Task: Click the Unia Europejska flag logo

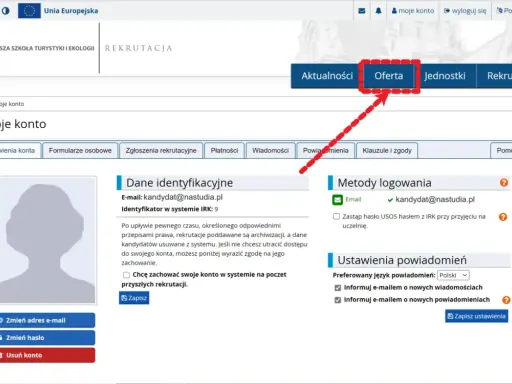Action: click(x=29, y=11)
